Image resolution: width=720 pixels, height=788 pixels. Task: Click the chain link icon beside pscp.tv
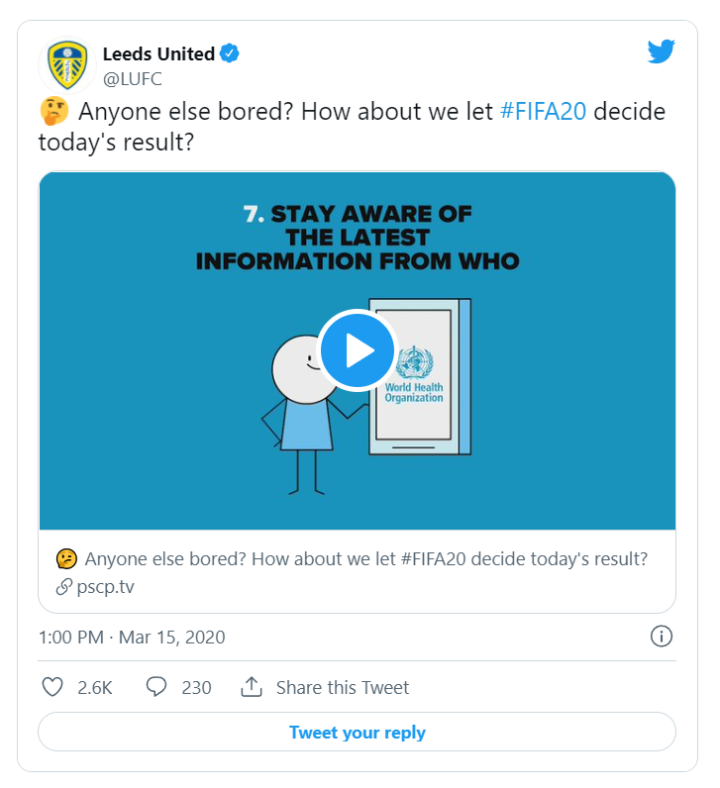pos(65,587)
